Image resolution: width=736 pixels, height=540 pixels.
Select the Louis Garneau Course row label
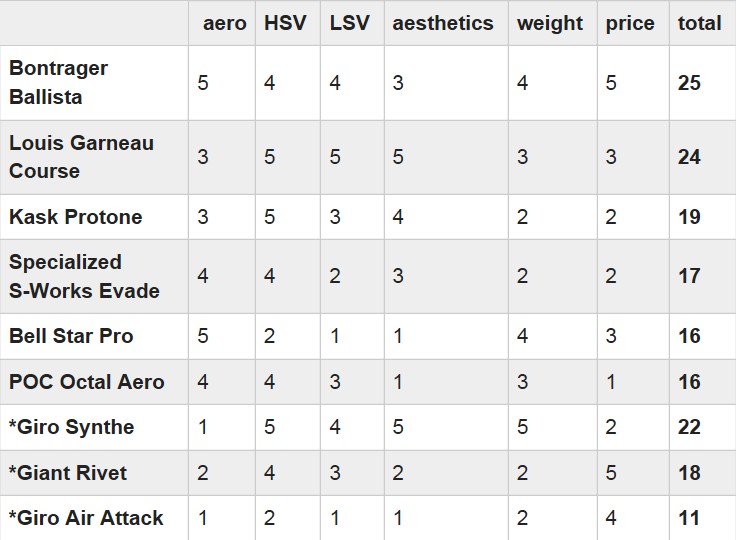[81, 157]
